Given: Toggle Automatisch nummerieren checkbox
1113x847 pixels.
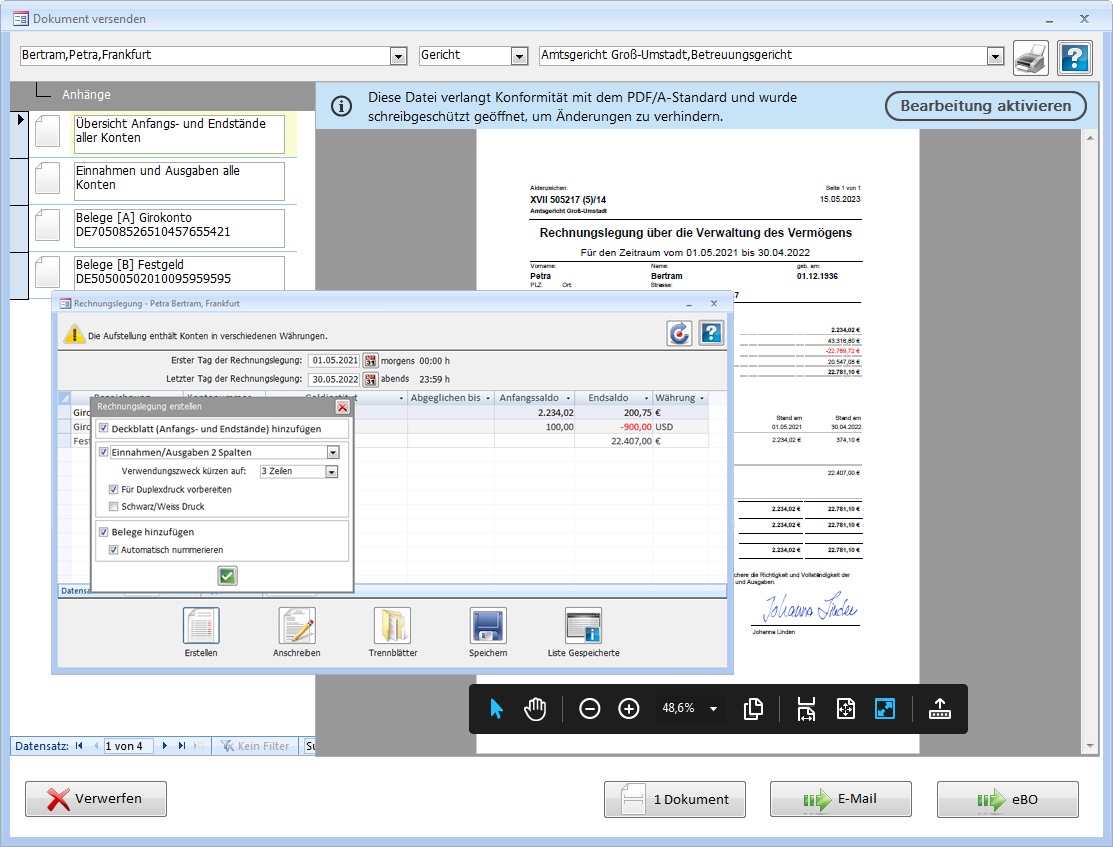Looking at the screenshot, I should 114,550.
